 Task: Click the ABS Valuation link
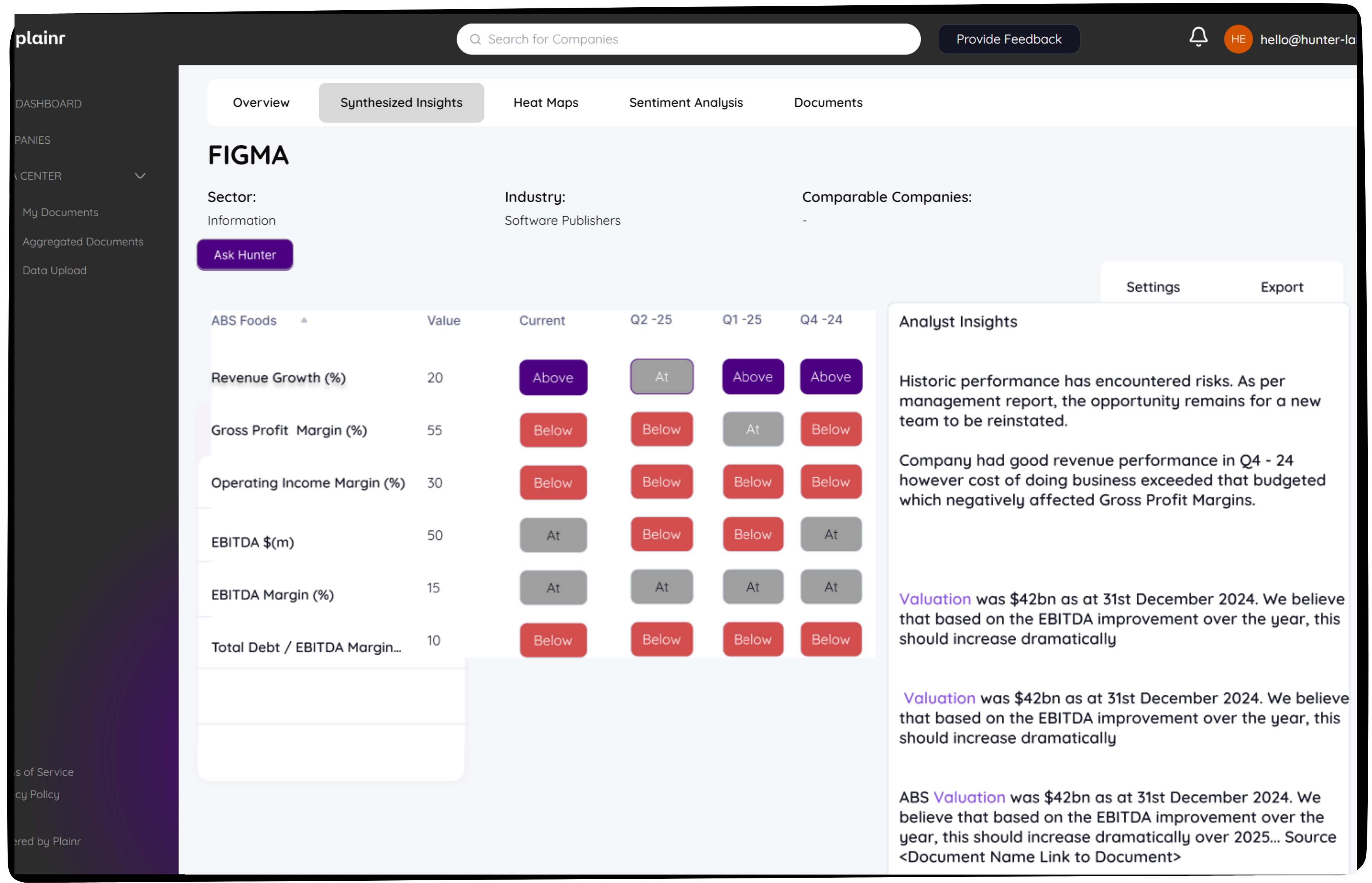pyautogui.click(x=969, y=797)
